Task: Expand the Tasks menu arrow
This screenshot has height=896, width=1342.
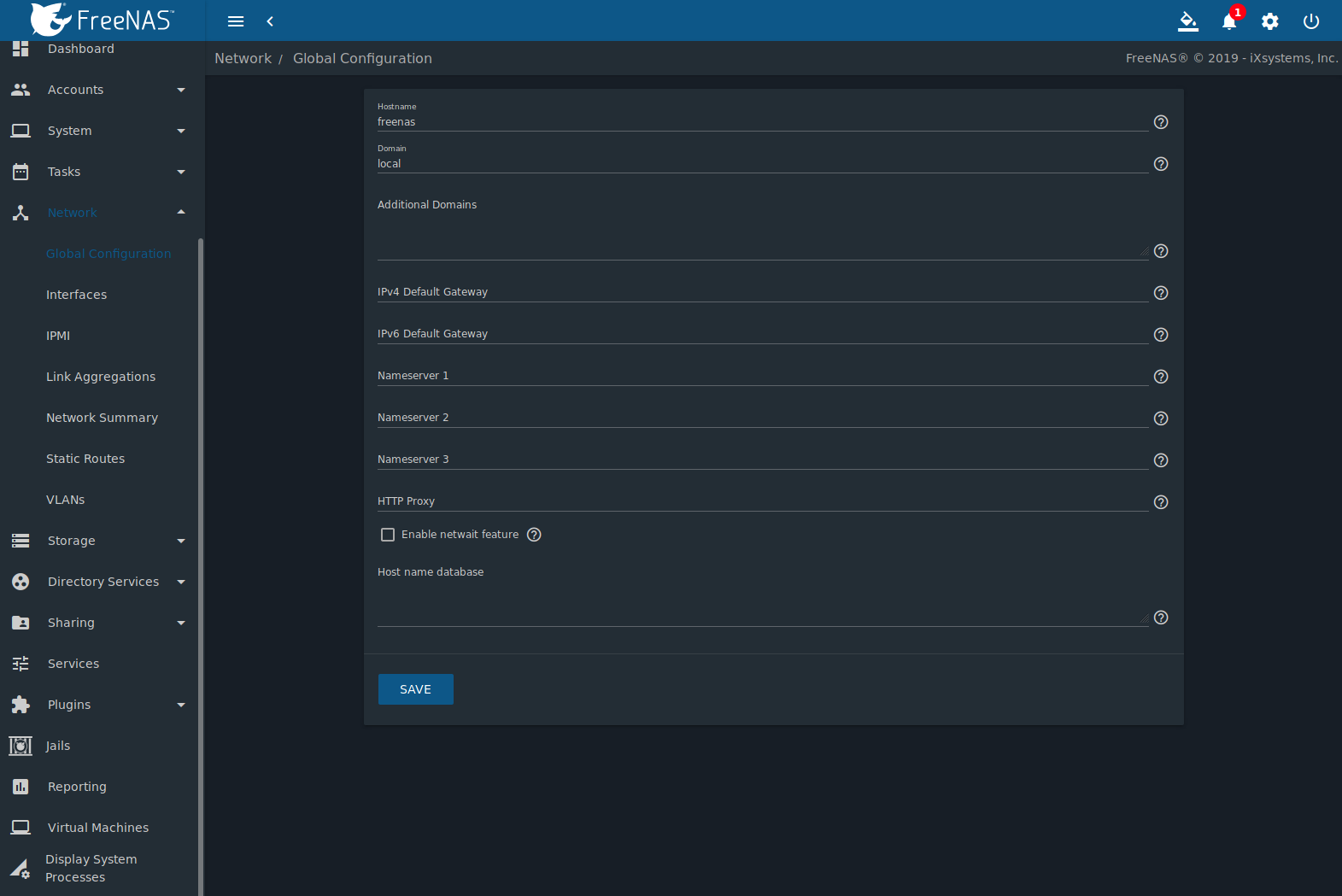Action: pos(181,172)
